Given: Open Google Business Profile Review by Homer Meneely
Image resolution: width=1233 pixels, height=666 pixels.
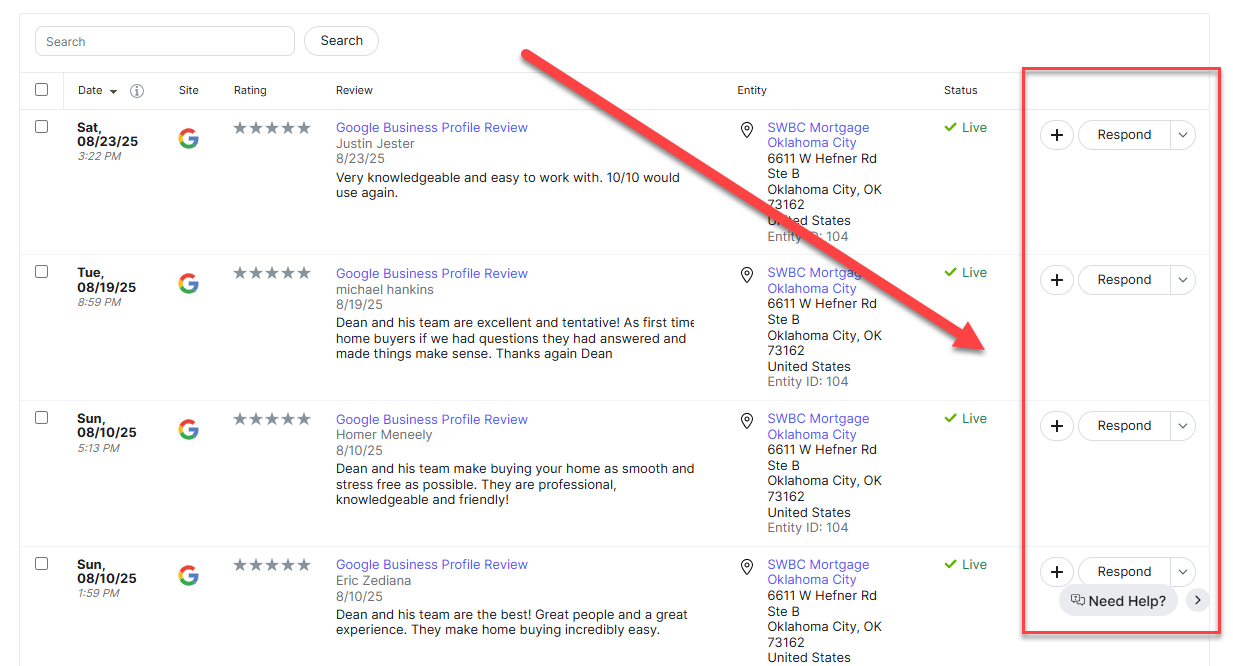Looking at the screenshot, I should click(x=432, y=420).
